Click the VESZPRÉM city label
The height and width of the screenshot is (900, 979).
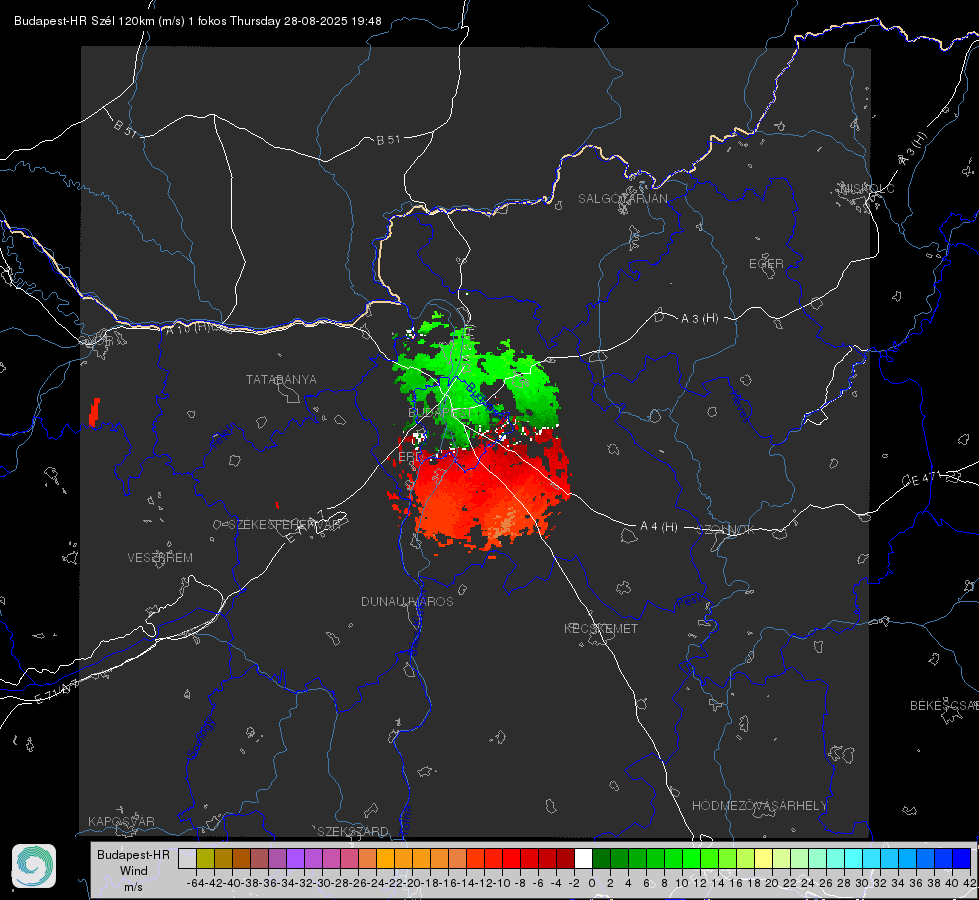(160, 557)
